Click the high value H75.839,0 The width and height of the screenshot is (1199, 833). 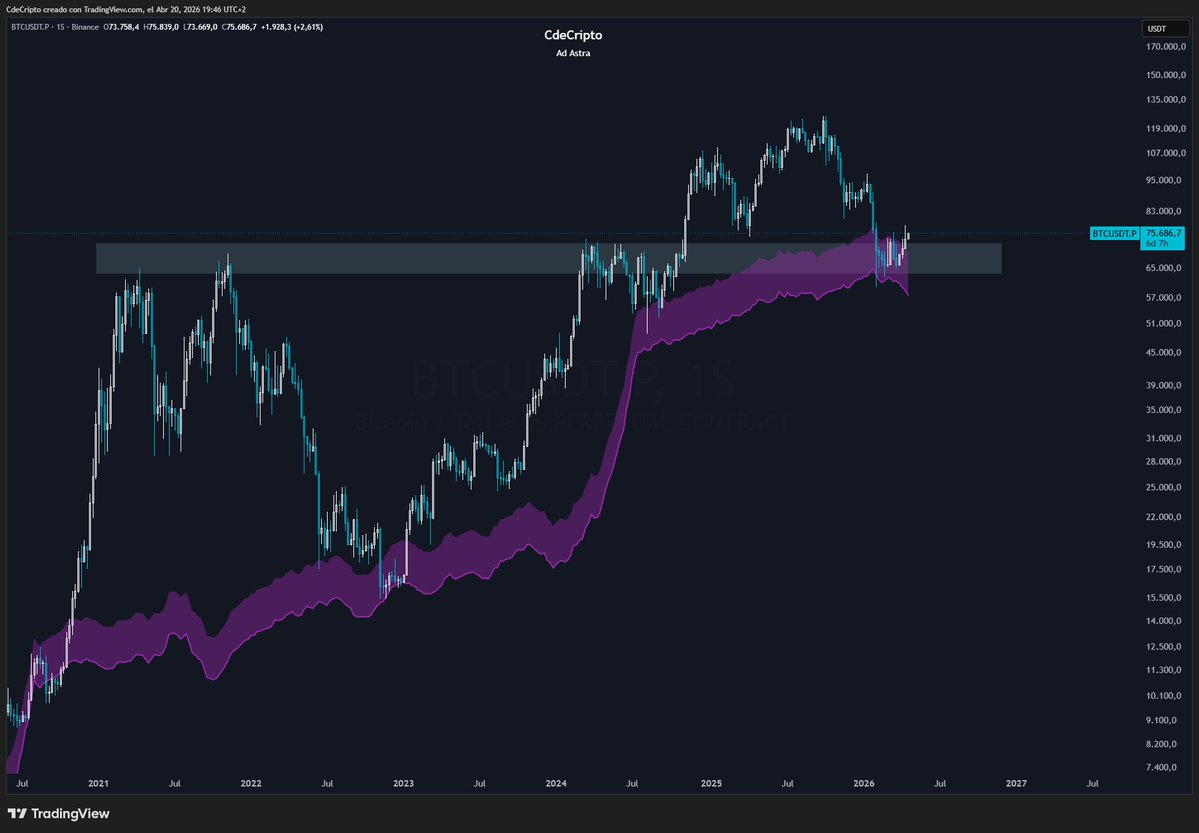pyautogui.click(x=161, y=27)
